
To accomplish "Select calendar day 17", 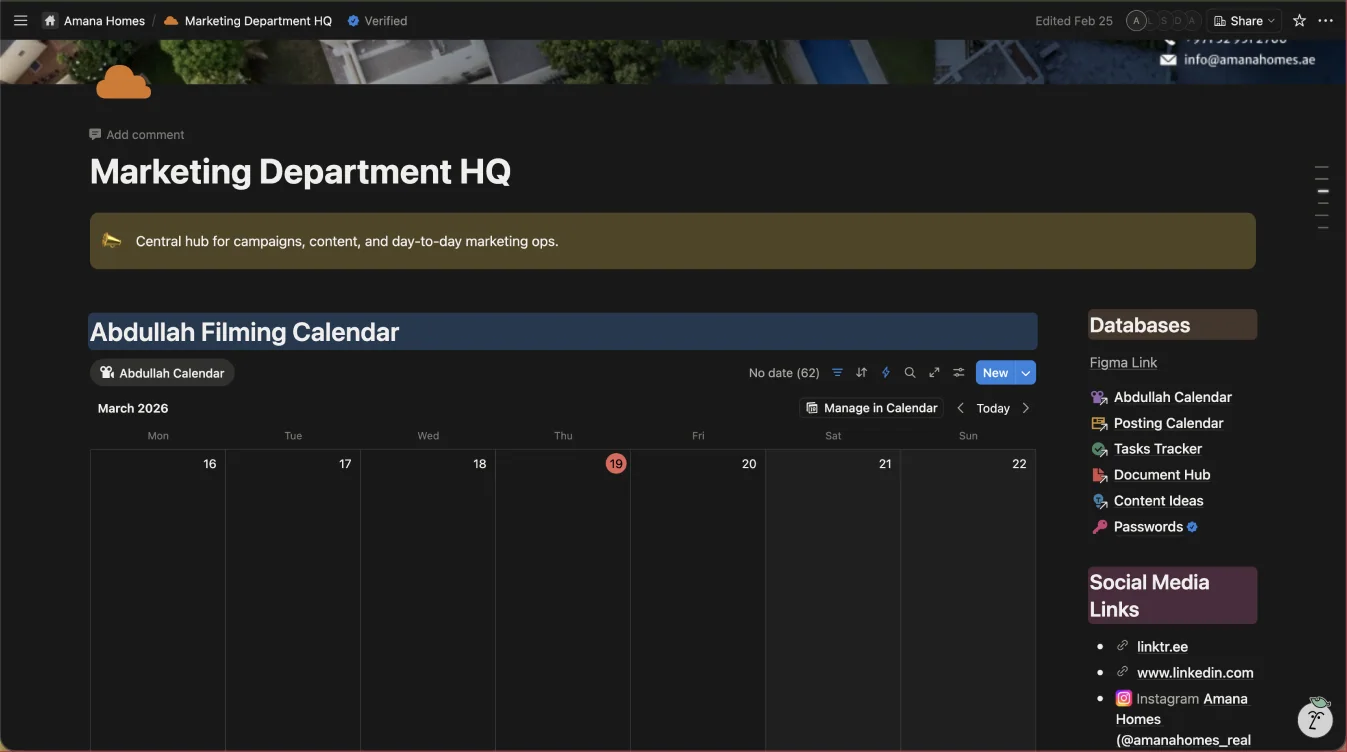I will point(345,464).
